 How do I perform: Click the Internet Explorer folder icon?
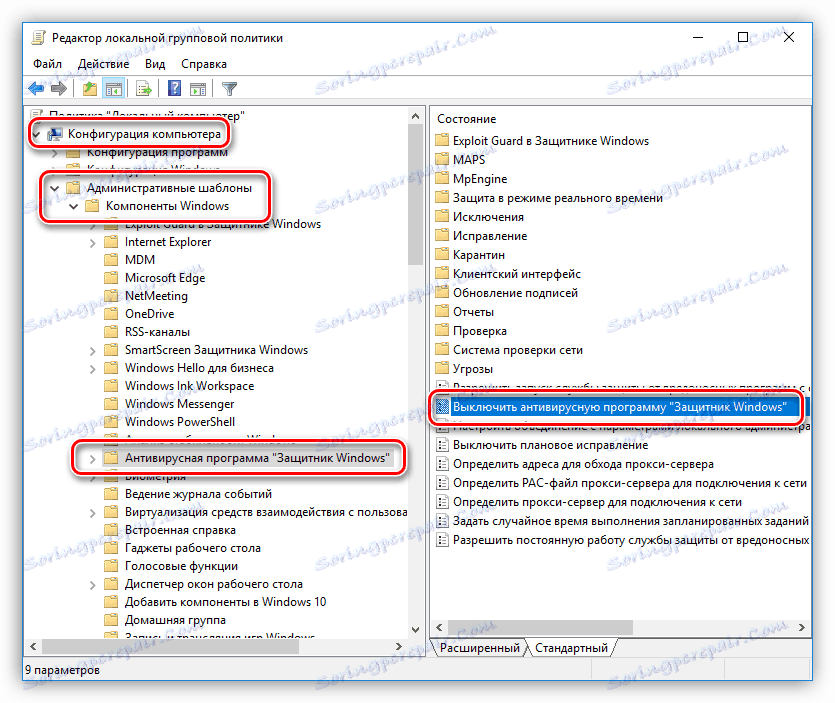pyautogui.click(x=111, y=242)
